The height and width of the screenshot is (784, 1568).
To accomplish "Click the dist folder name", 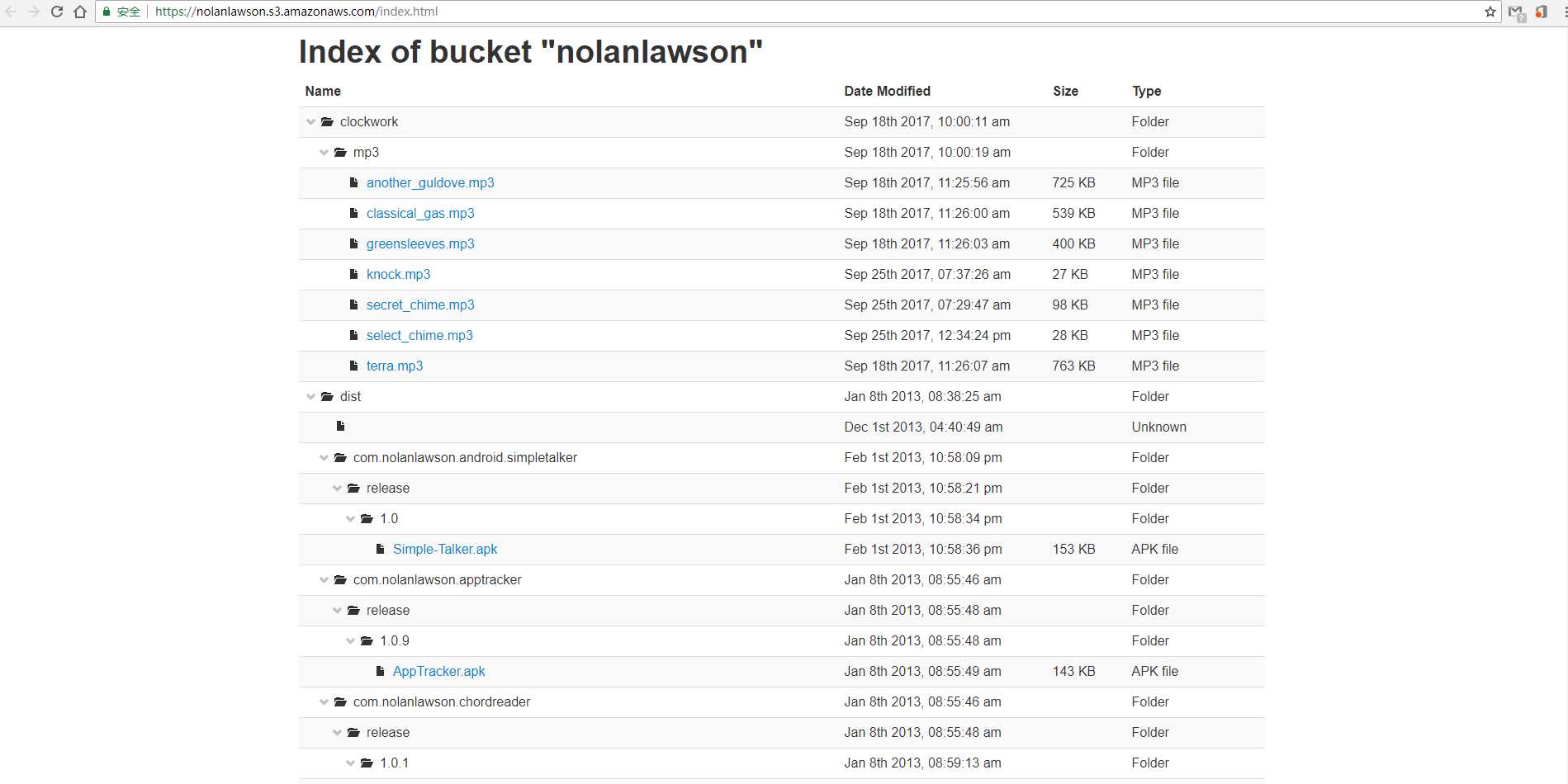I will click(350, 396).
